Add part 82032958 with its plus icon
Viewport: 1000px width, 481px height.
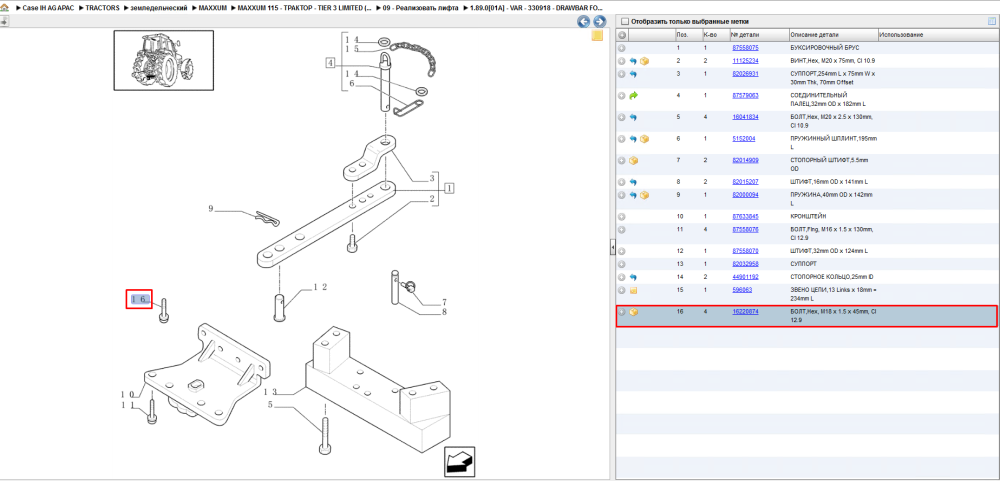pyautogui.click(x=622, y=263)
